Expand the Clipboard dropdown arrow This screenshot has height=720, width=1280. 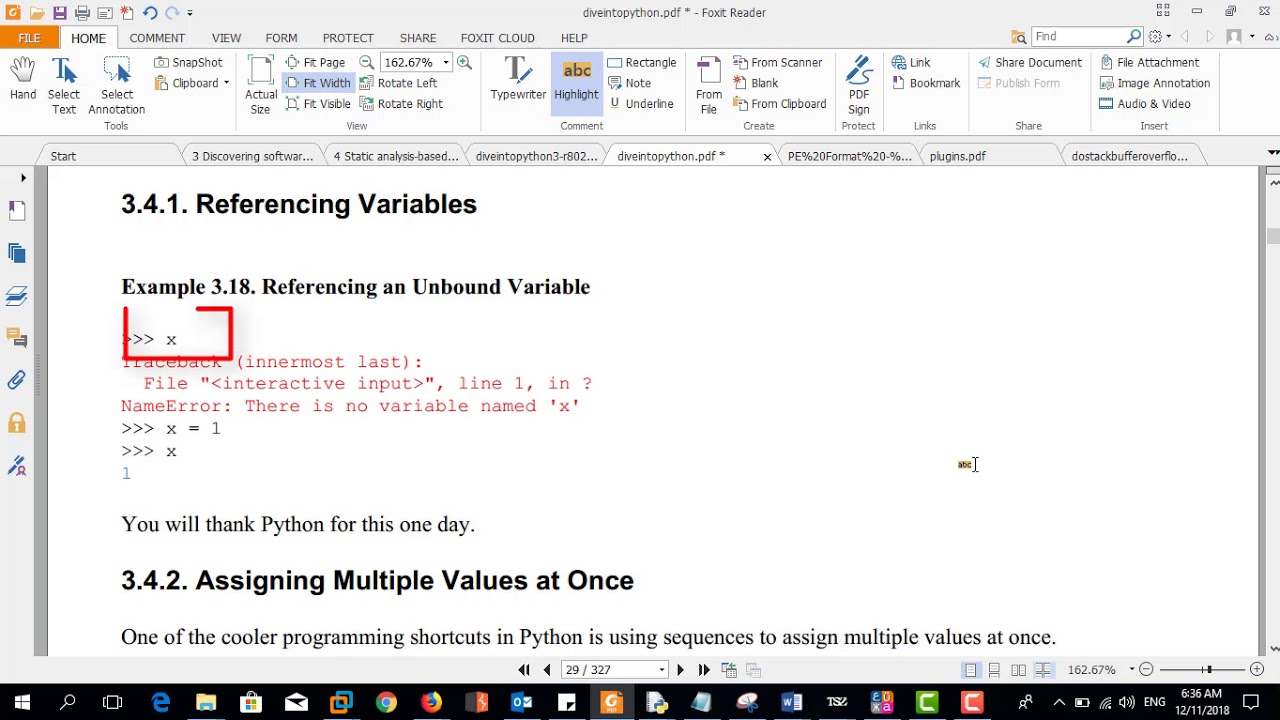(x=227, y=83)
